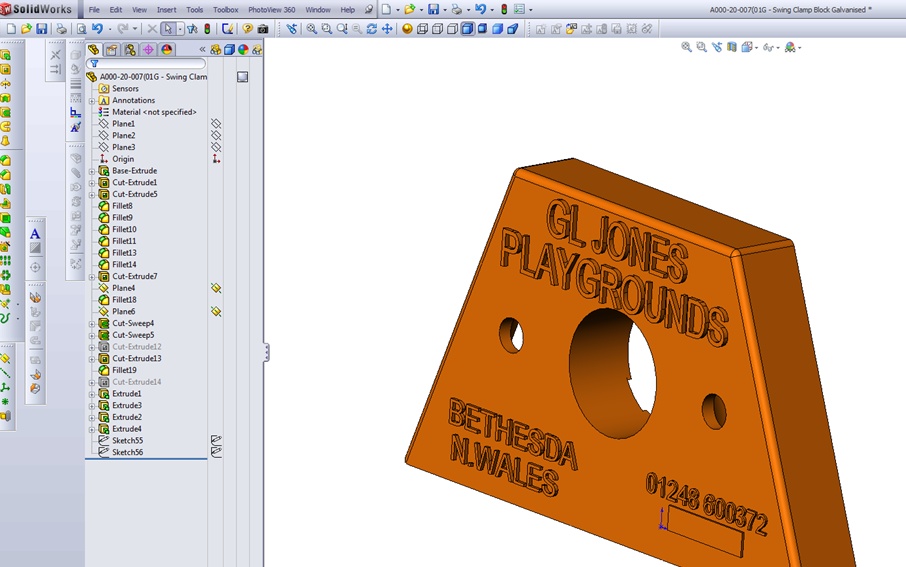Image resolution: width=906 pixels, height=567 pixels.
Task: Open the Edit menu
Action: pyautogui.click(x=116, y=10)
